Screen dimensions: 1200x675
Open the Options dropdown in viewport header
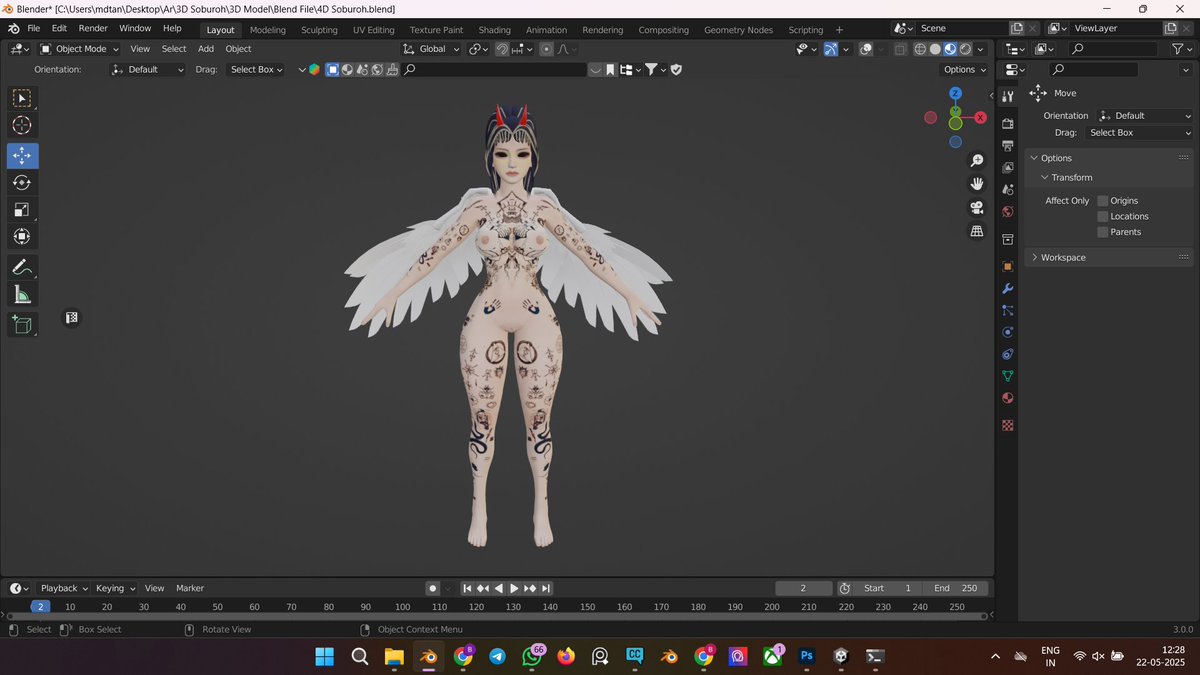(965, 70)
